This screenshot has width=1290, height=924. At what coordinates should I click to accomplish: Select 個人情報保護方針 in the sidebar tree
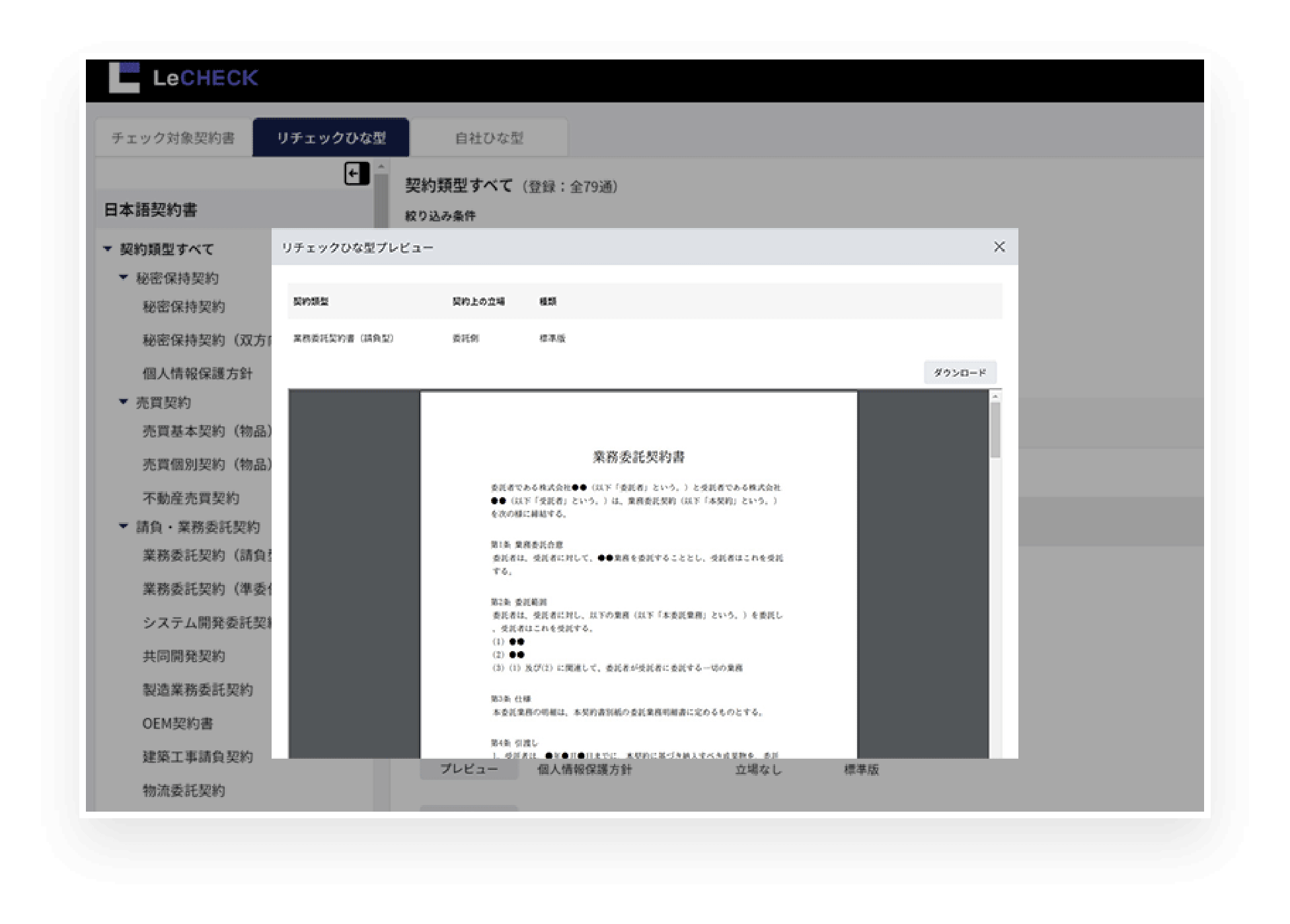tap(198, 373)
